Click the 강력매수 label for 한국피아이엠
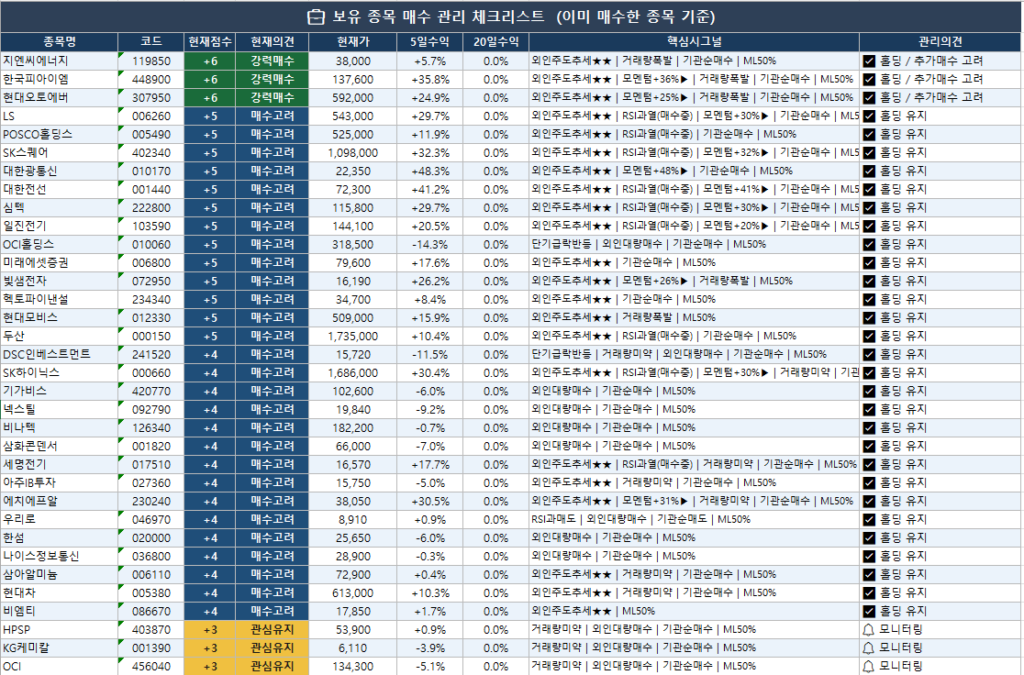This screenshot has width=1024, height=675. (272, 79)
